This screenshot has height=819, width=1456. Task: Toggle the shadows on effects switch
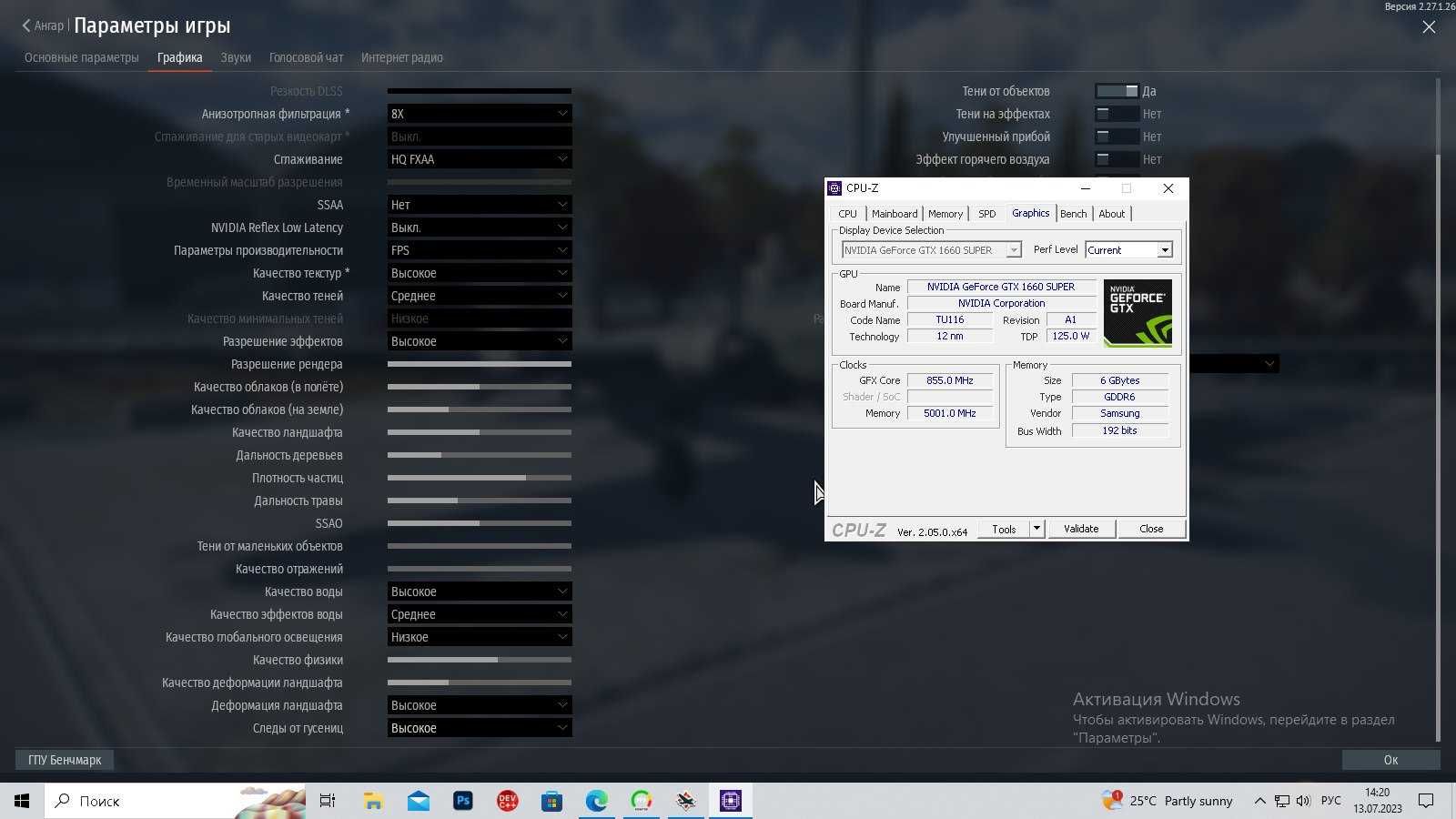click(x=1117, y=114)
